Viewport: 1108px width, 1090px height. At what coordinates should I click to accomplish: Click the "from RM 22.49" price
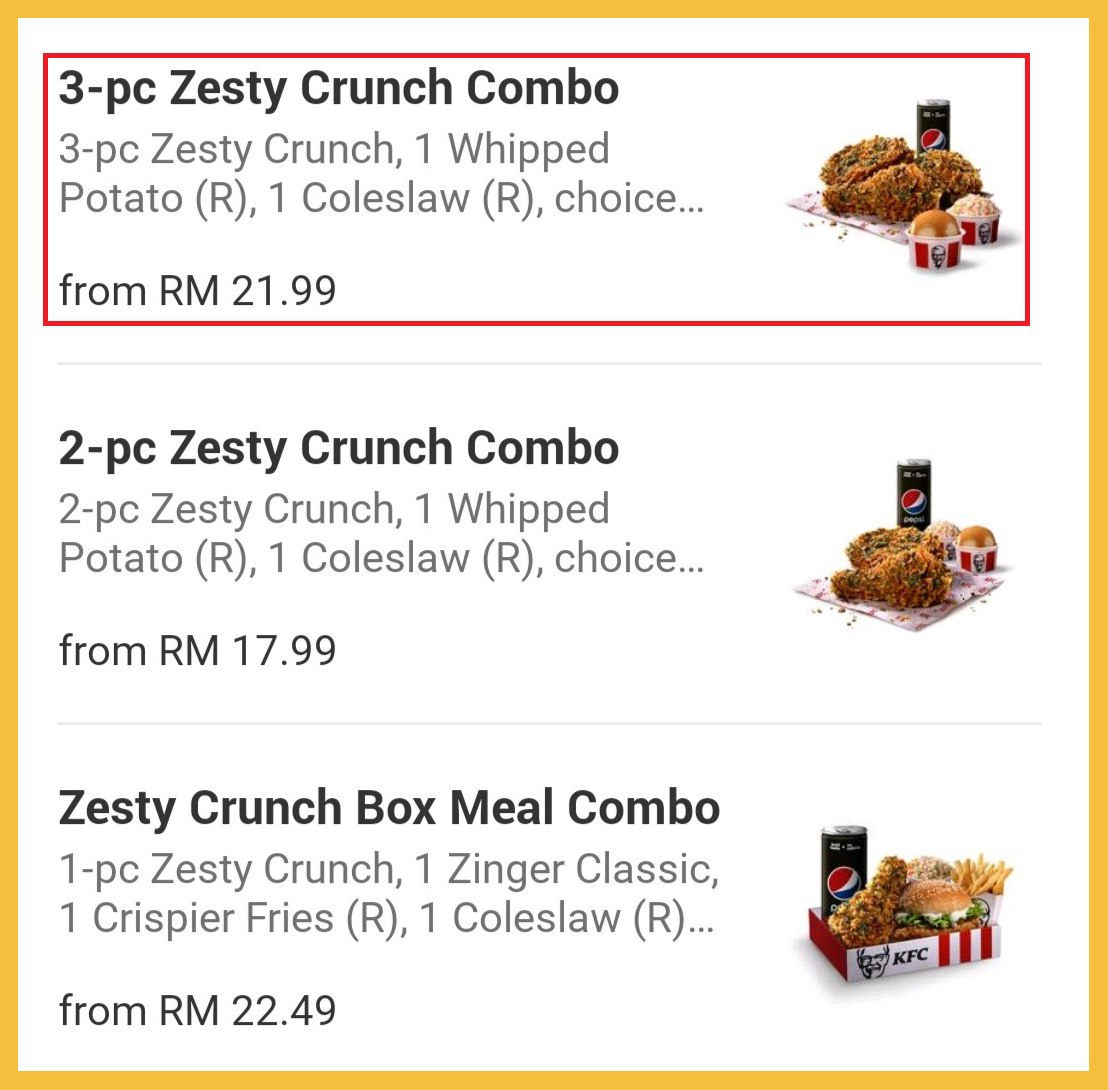coord(198,1011)
